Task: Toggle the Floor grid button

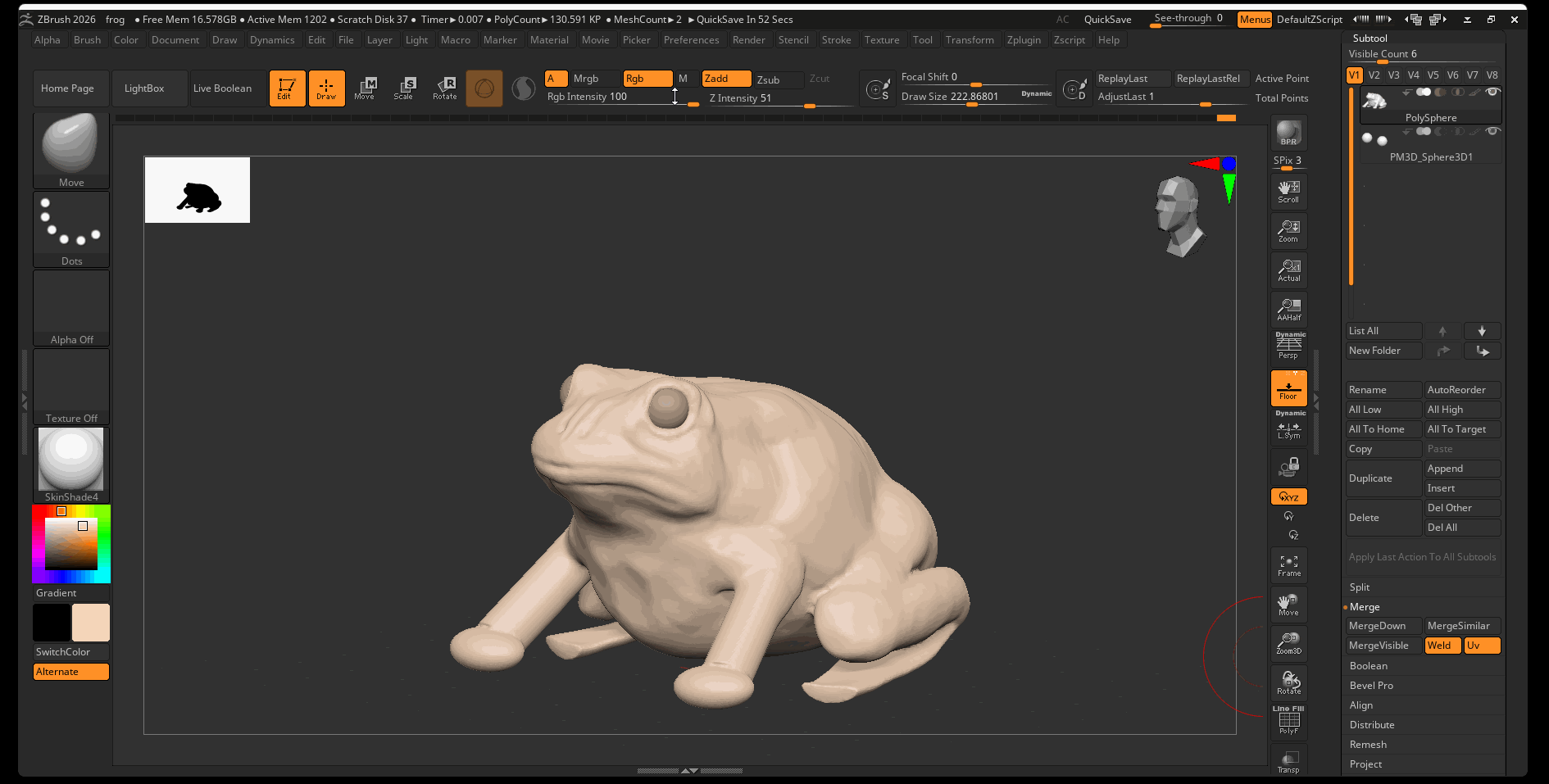Action: [1288, 388]
